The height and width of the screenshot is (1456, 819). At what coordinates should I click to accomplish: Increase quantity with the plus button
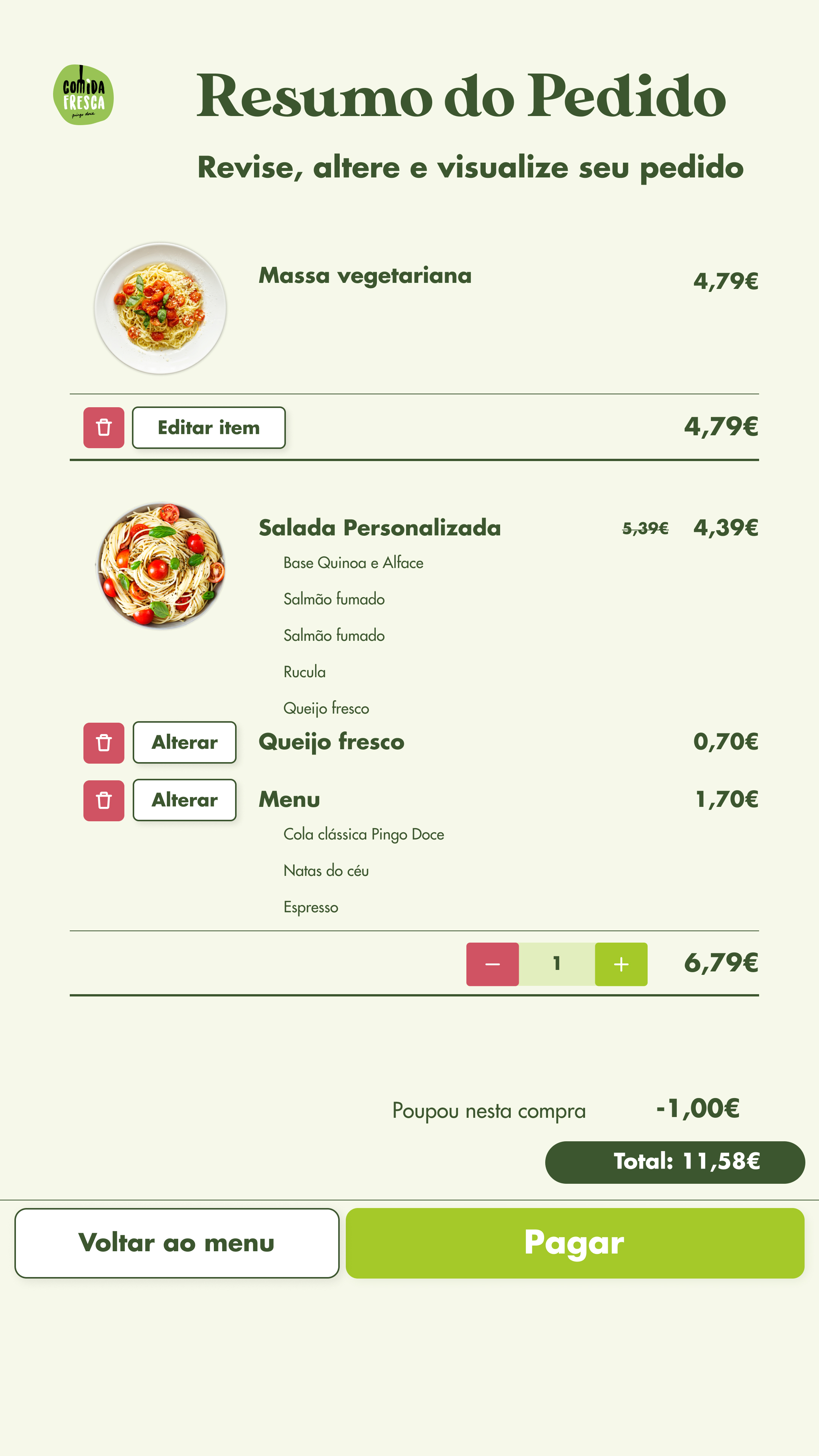[x=621, y=964]
